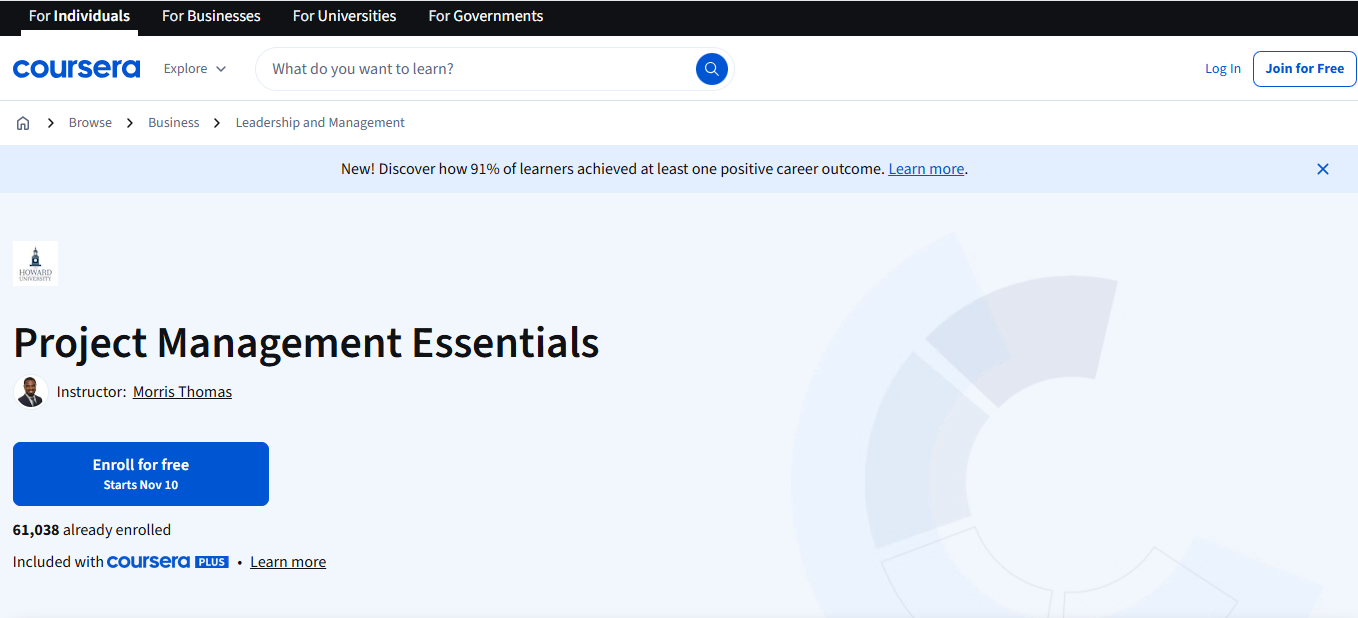Viewport: 1358px width, 618px height.
Task: Click Enroll for free
Action: [x=140, y=473]
